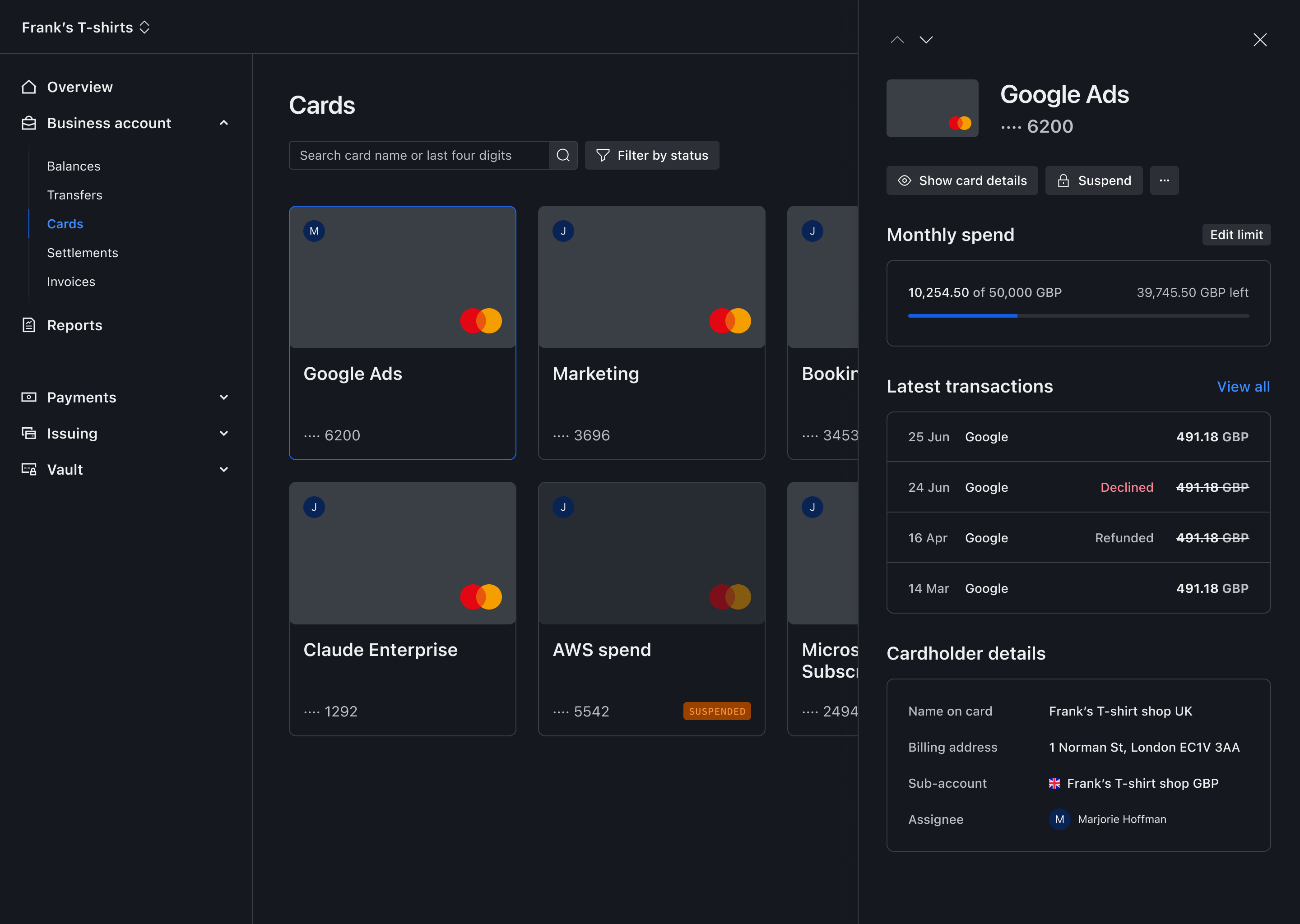Image resolution: width=1300 pixels, height=924 pixels.
Task: Click the Declined 24 Jun Google transaction
Action: pyautogui.click(x=1078, y=487)
